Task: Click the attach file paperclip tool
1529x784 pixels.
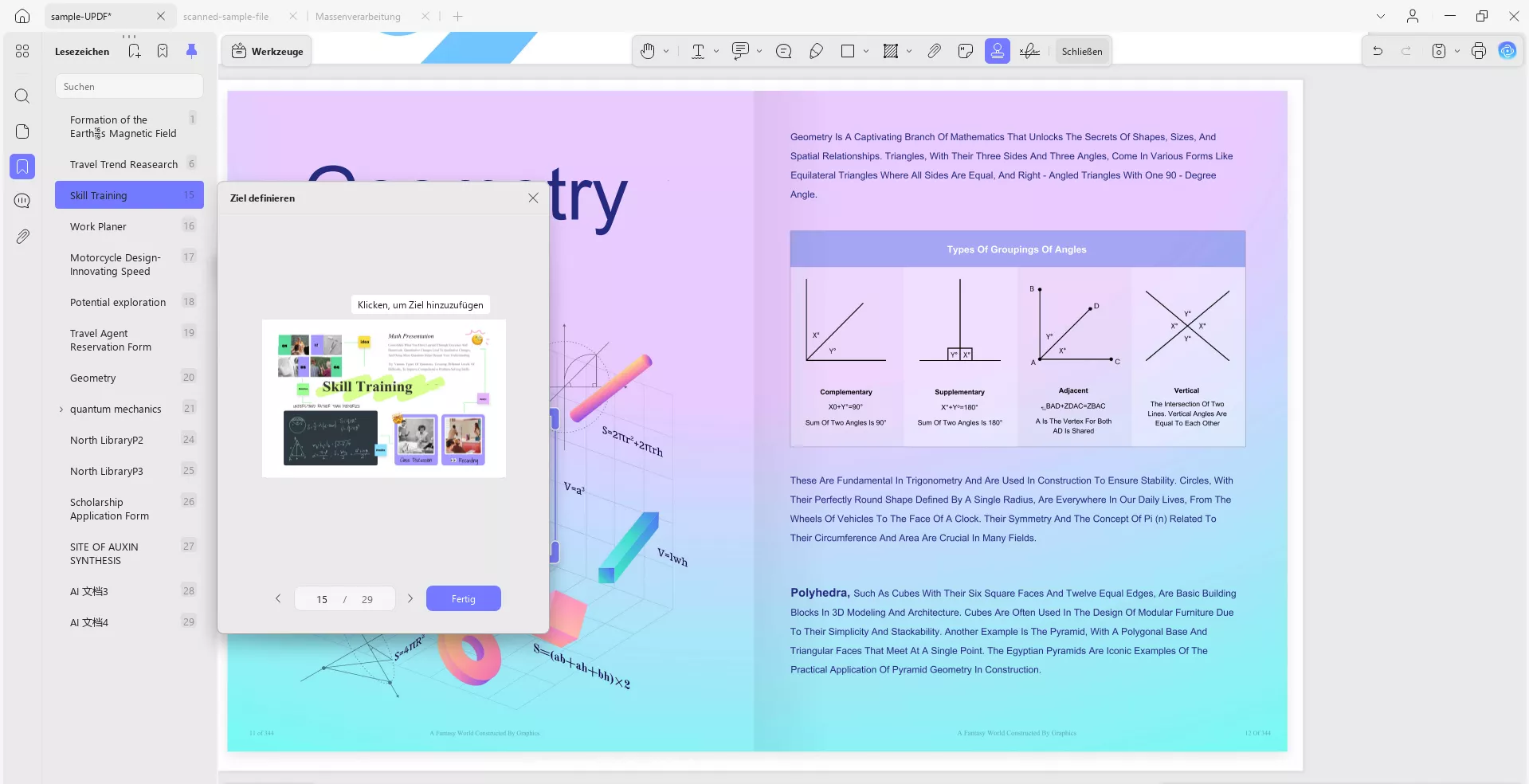Action: coord(934,51)
